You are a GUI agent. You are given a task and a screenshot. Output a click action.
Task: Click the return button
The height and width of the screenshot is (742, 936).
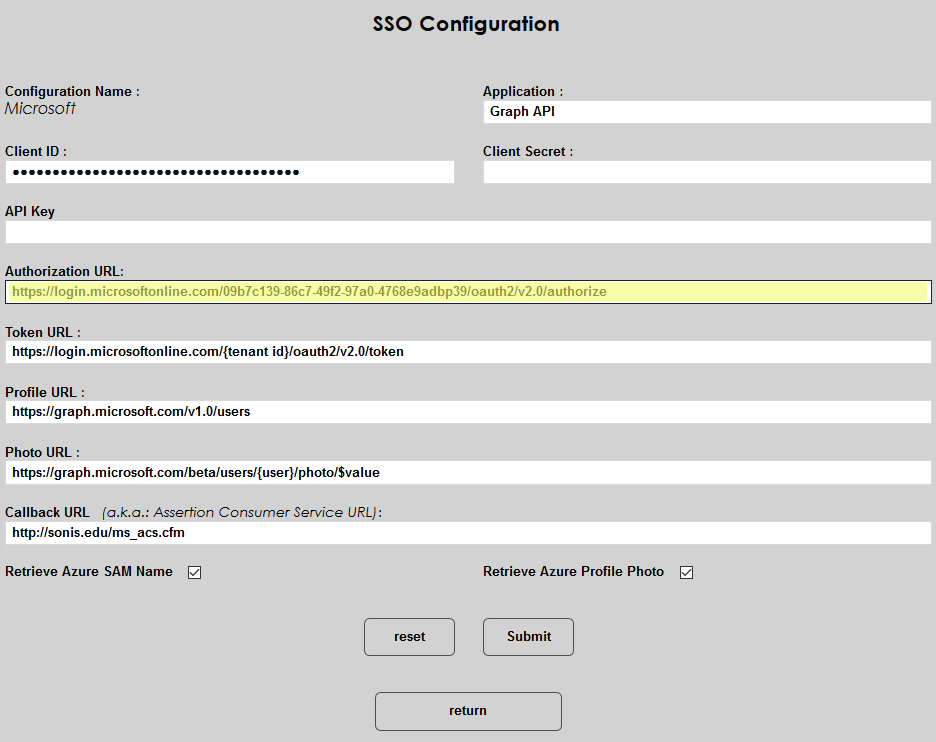point(468,711)
